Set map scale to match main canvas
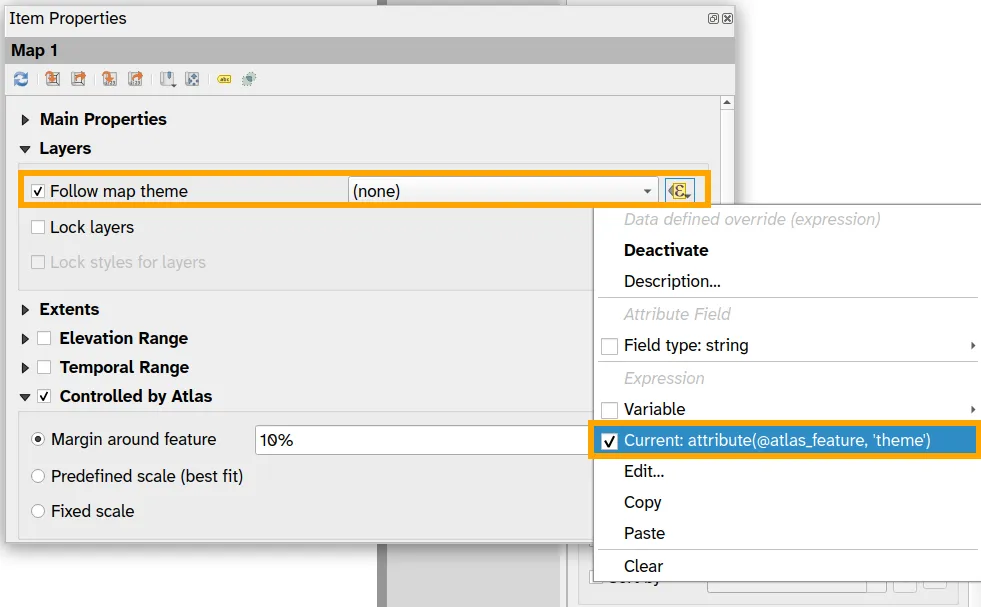This screenshot has width=981, height=607. click(107, 78)
